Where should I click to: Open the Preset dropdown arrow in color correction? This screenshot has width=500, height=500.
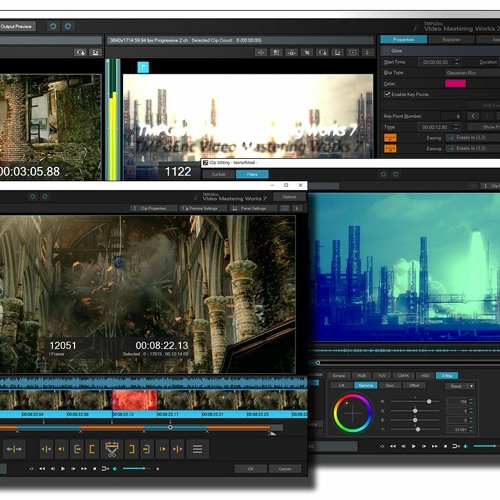point(472,386)
